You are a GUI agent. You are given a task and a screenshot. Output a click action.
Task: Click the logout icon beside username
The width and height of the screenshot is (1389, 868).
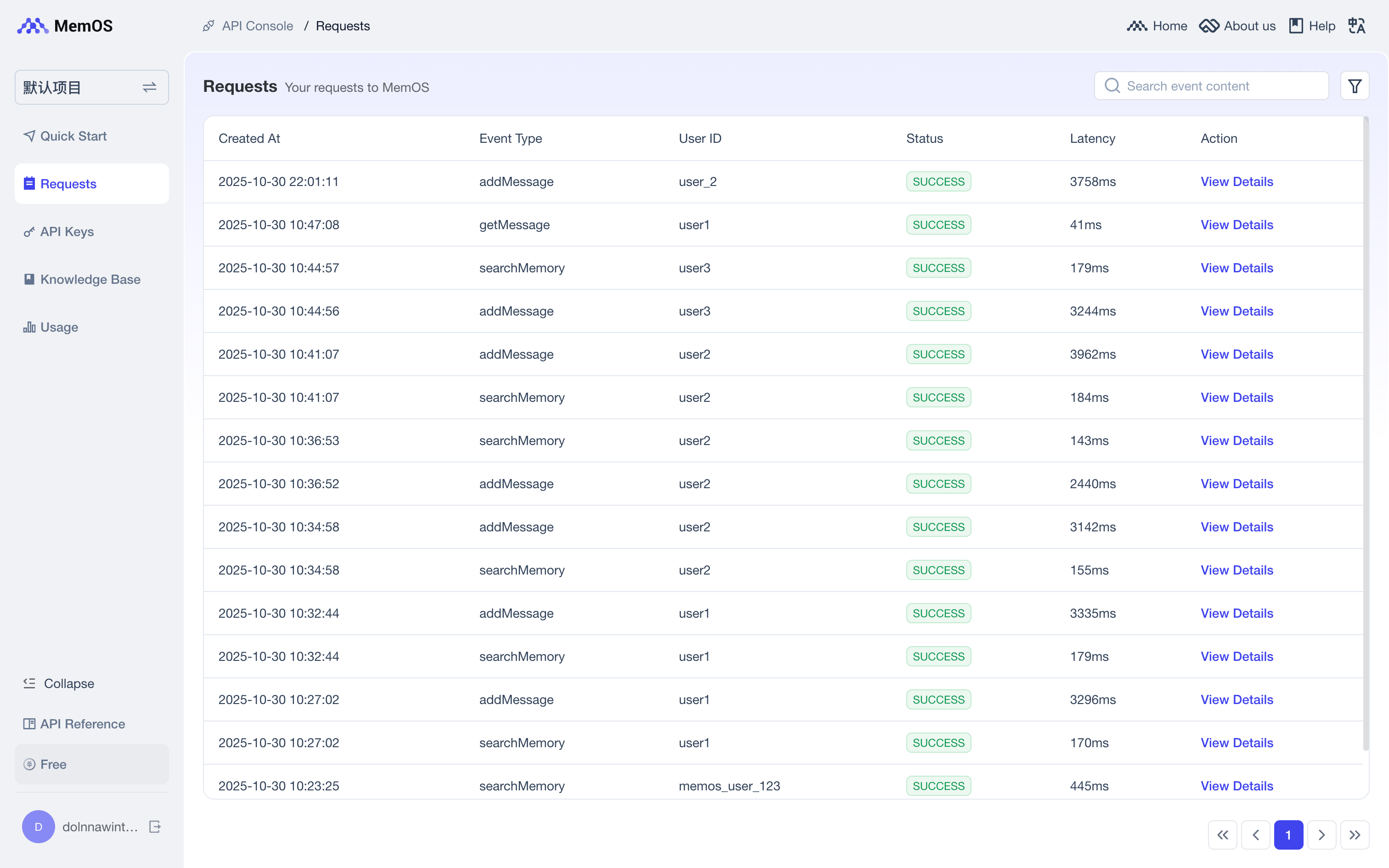pyautogui.click(x=155, y=827)
